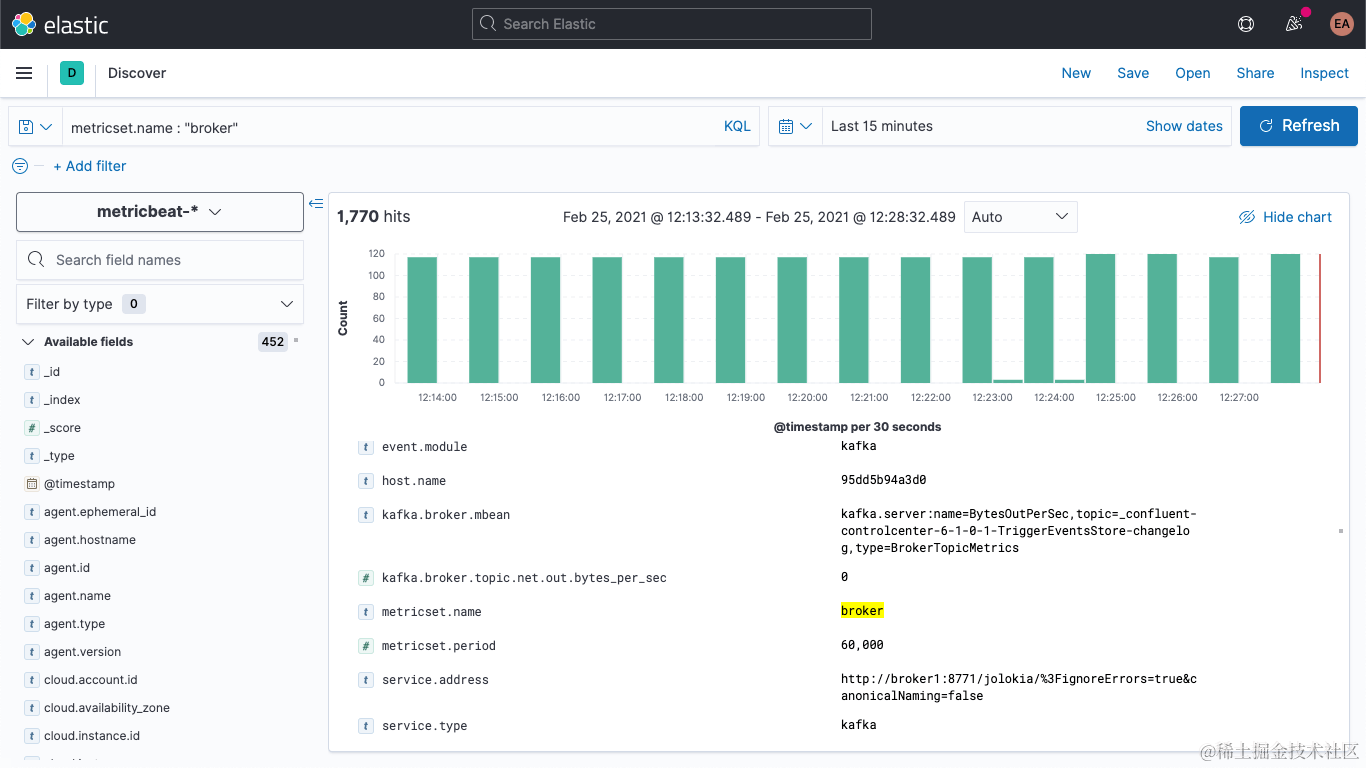Screen dimensions: 1366x768
Task: Click the agent.hostname field type icon
Action: tap(32, 540)
